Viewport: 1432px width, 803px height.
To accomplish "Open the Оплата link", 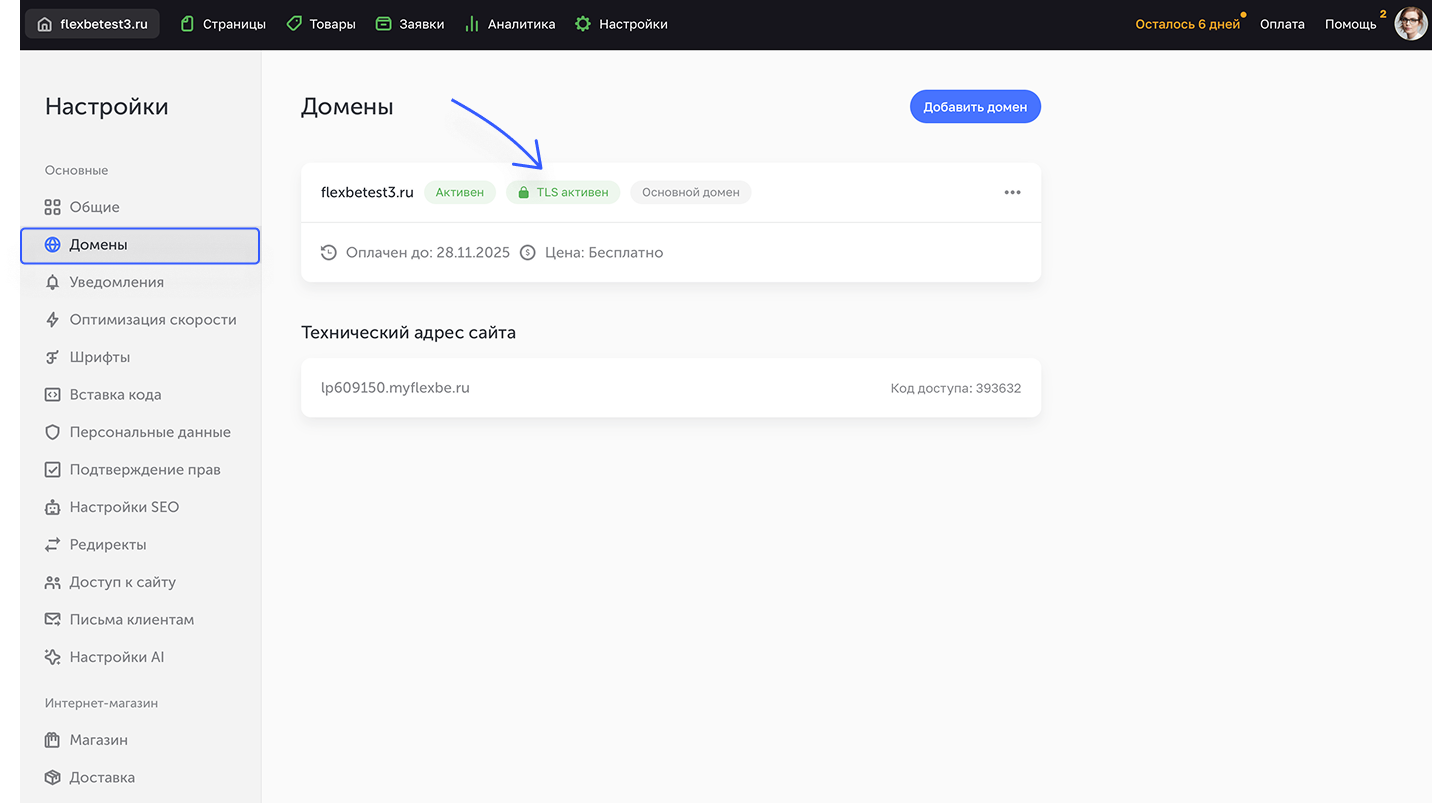I will point(1282,23).
